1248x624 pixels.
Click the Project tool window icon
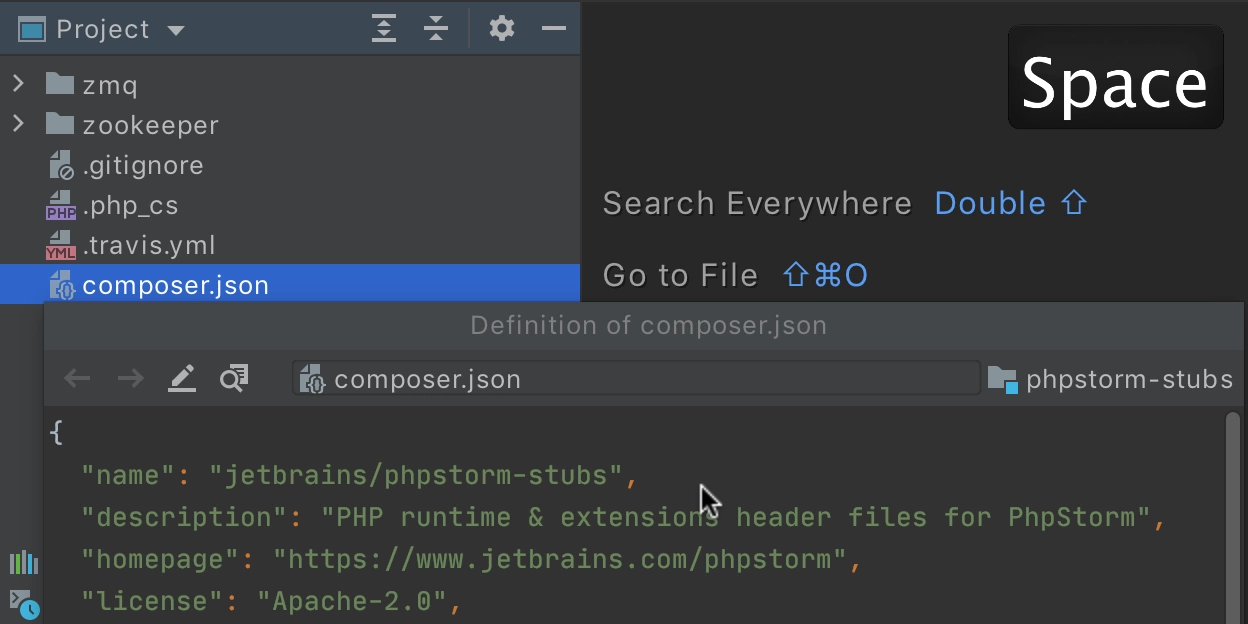32,30
